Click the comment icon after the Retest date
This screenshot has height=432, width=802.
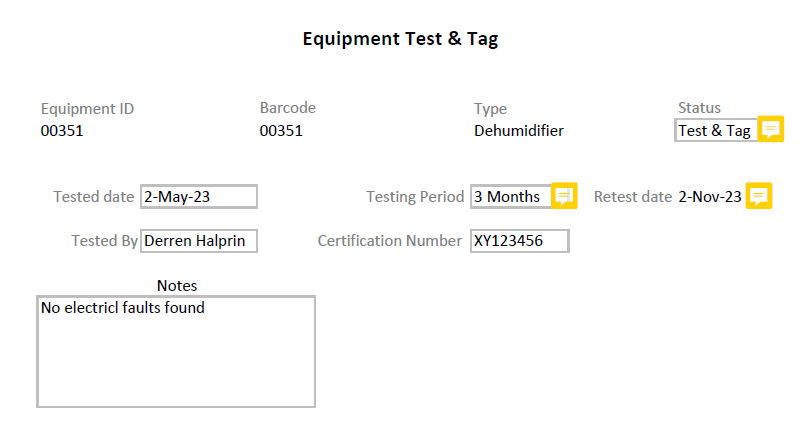pyautogui.click(x=759, y=196)
